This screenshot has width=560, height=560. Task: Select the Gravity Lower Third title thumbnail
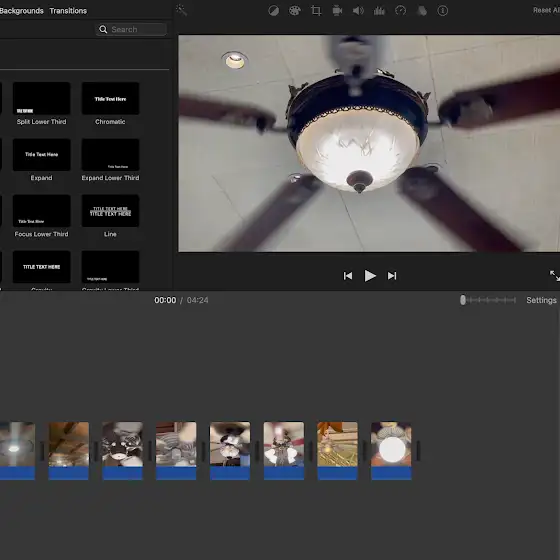[x=110, y=267]
